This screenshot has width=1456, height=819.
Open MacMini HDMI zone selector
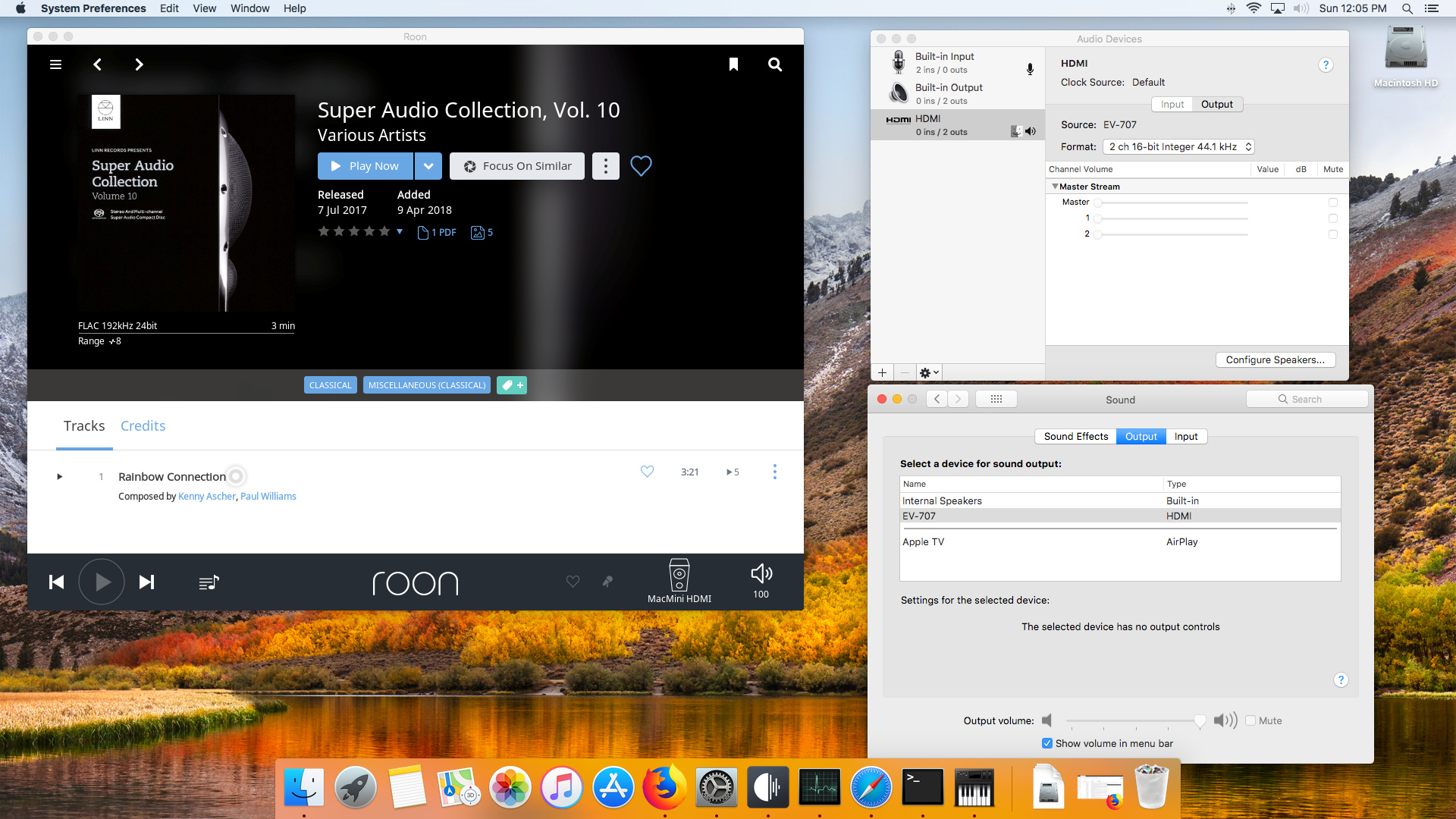pyautogui.click(x=679, y=581)
